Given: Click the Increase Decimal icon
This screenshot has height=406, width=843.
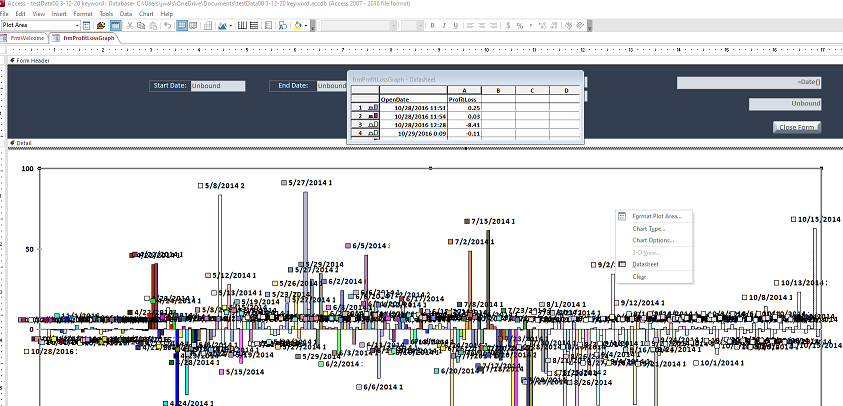Looking at the screenshot, I should tap(542, 25).
